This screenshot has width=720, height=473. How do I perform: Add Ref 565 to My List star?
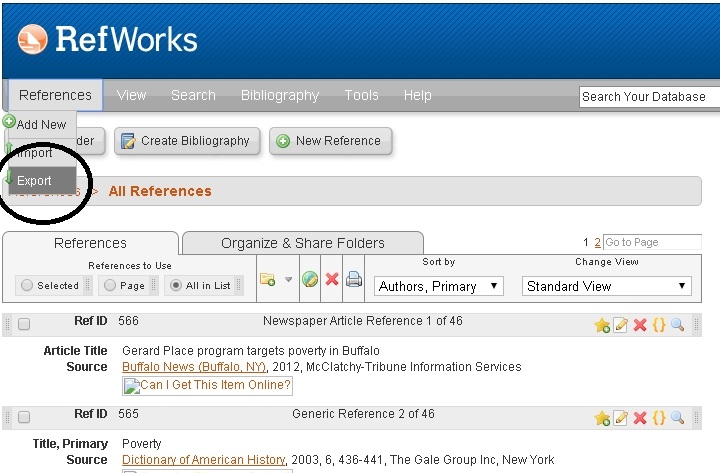(x=602, y=418)
